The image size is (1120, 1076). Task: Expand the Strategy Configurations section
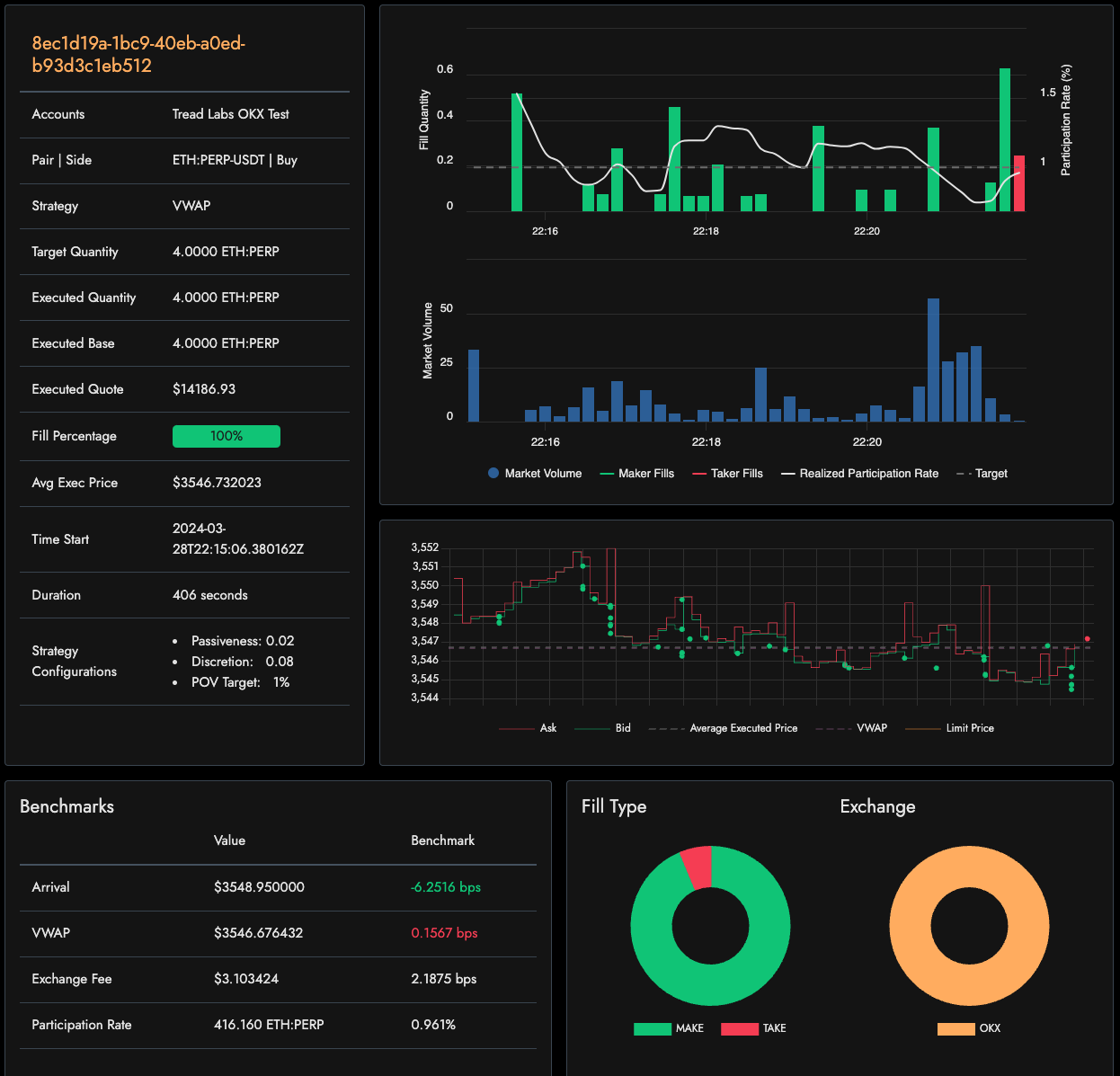(x=74, y=661)
